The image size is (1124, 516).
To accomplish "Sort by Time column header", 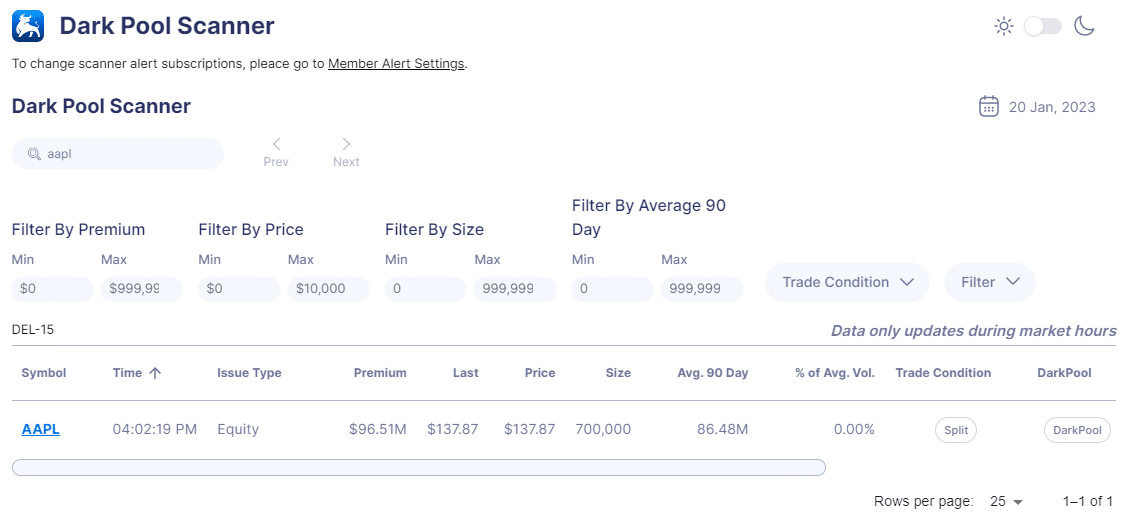I will pyautogui.click(x=127, y=373).
